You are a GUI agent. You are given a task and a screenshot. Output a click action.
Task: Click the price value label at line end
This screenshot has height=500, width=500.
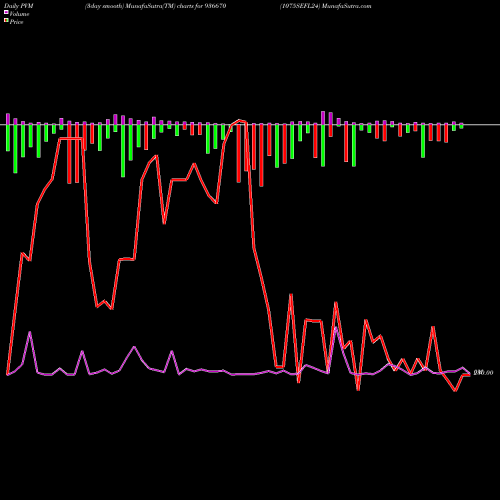tap(483, 373)
